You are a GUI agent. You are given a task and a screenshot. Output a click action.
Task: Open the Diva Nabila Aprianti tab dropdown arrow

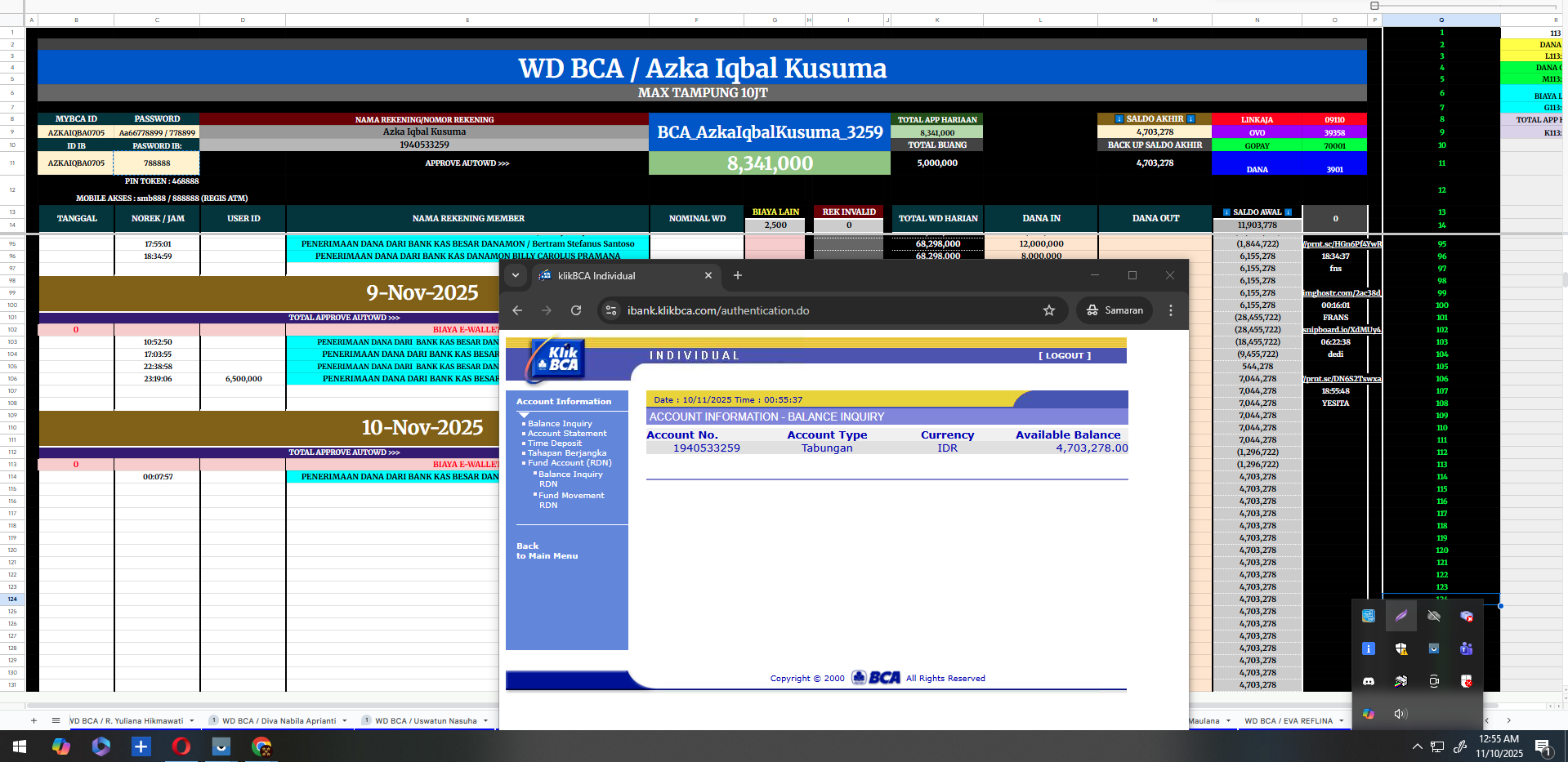tap(345, 721)
